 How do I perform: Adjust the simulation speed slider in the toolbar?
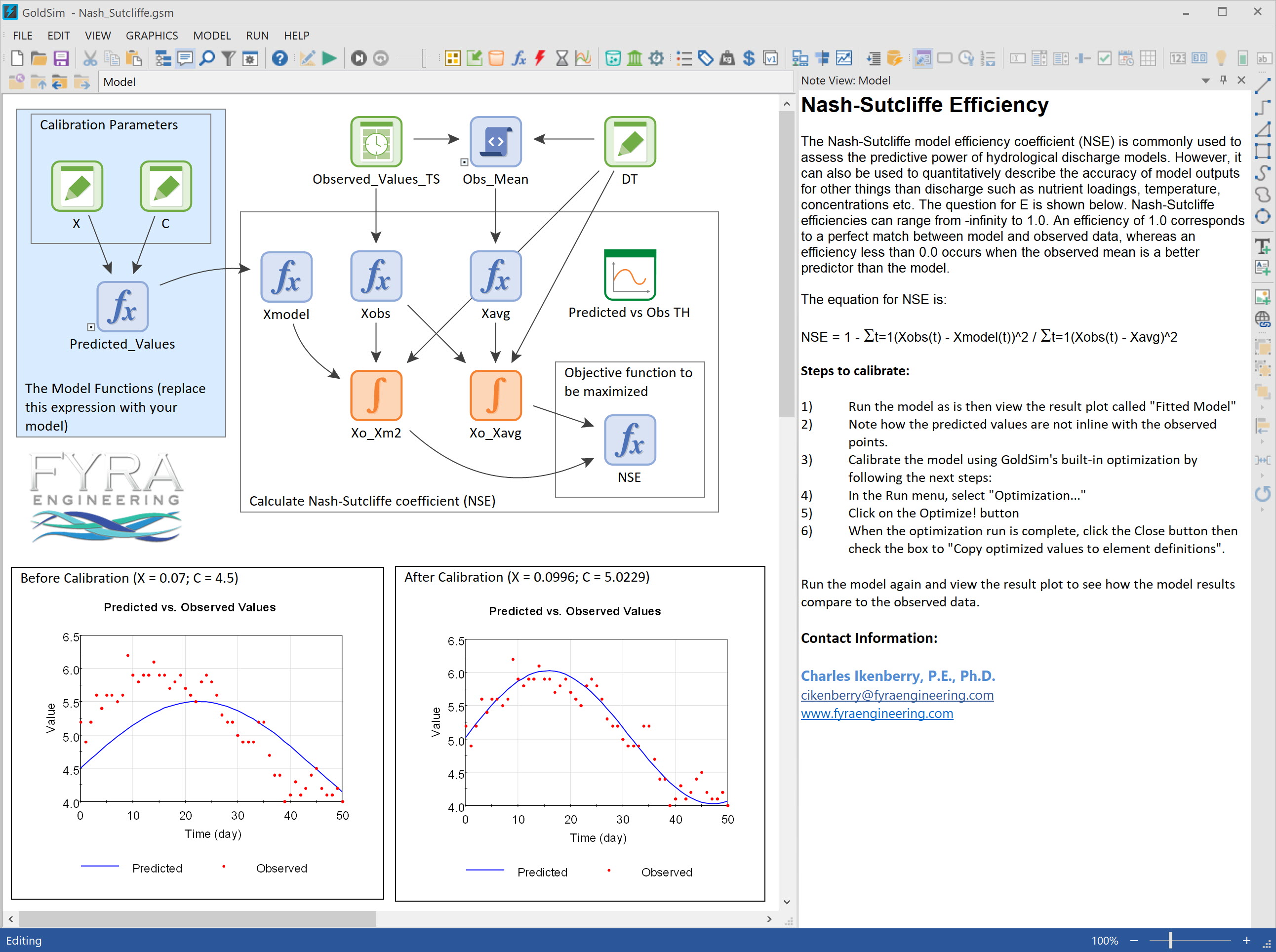[424, 58]
